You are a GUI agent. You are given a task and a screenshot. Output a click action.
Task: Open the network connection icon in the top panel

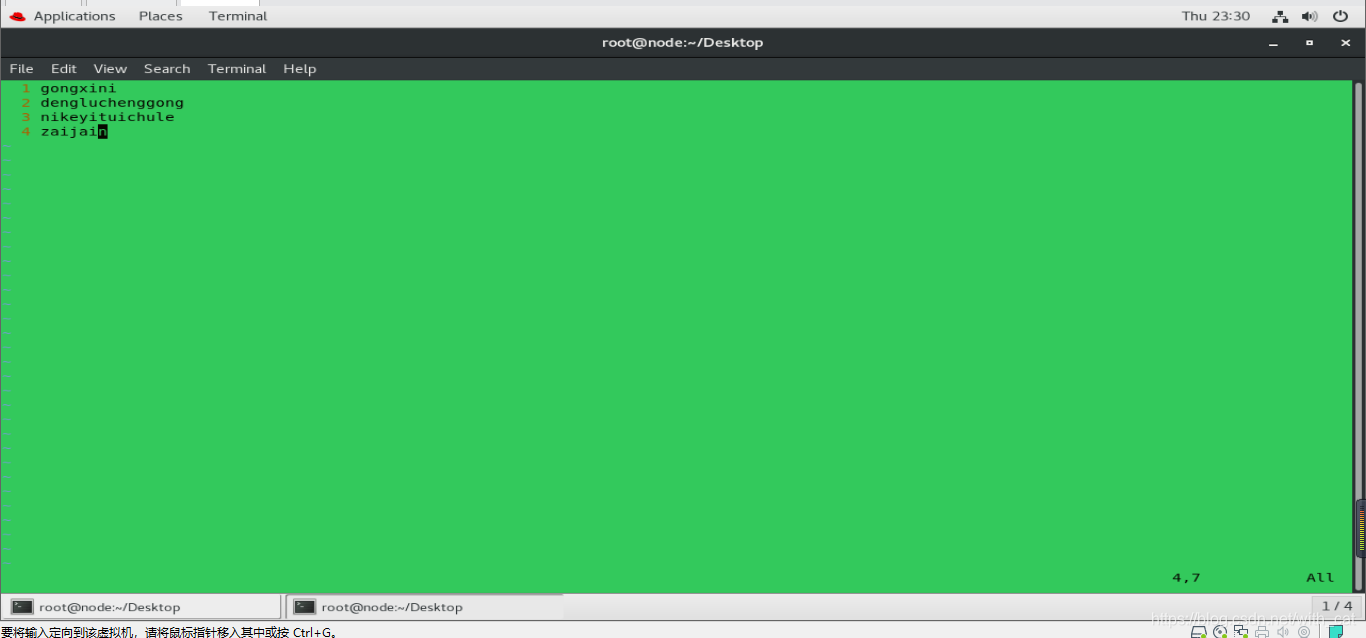tap(1280, 16)
